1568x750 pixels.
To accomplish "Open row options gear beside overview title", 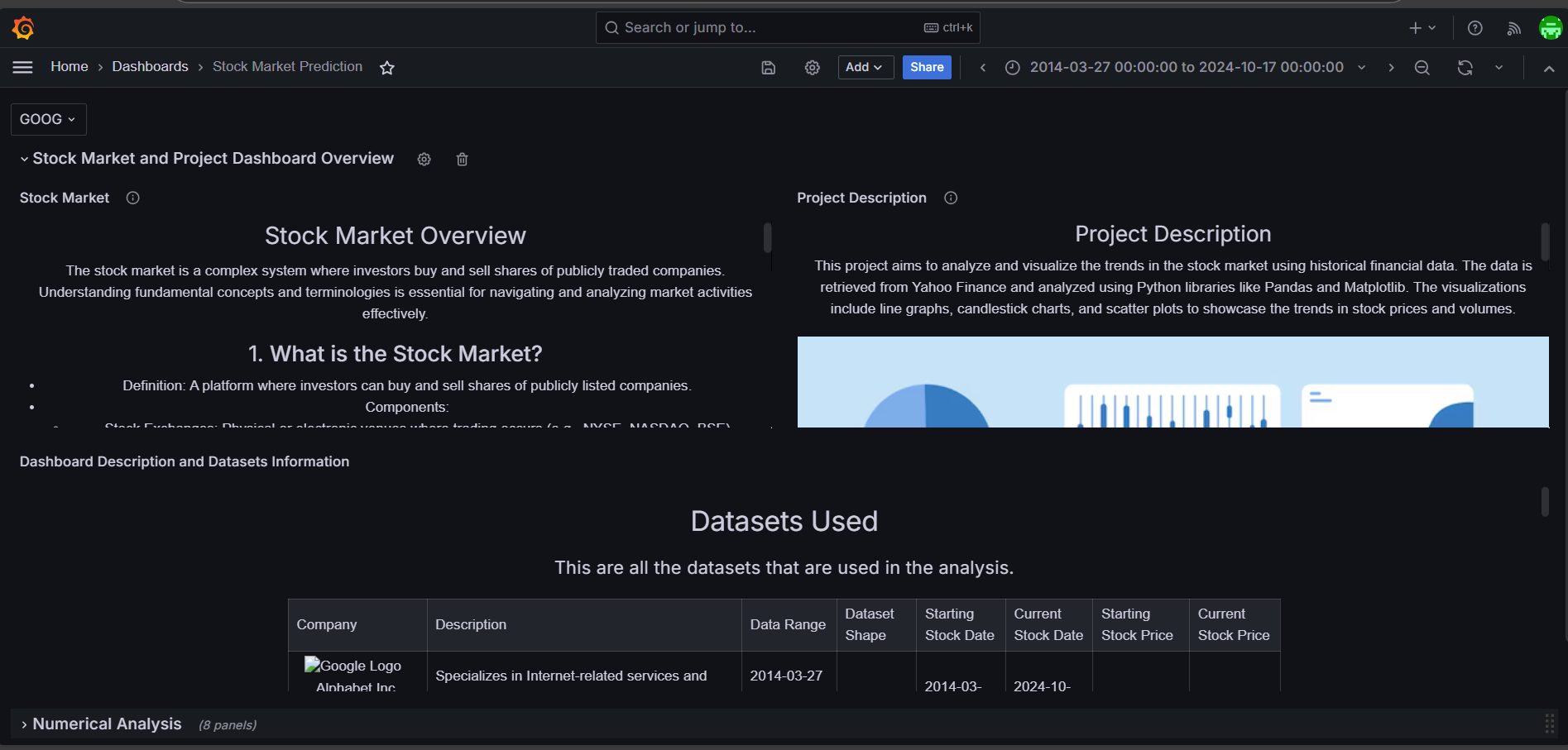I will pyautogui.click(x=424, y=160).
